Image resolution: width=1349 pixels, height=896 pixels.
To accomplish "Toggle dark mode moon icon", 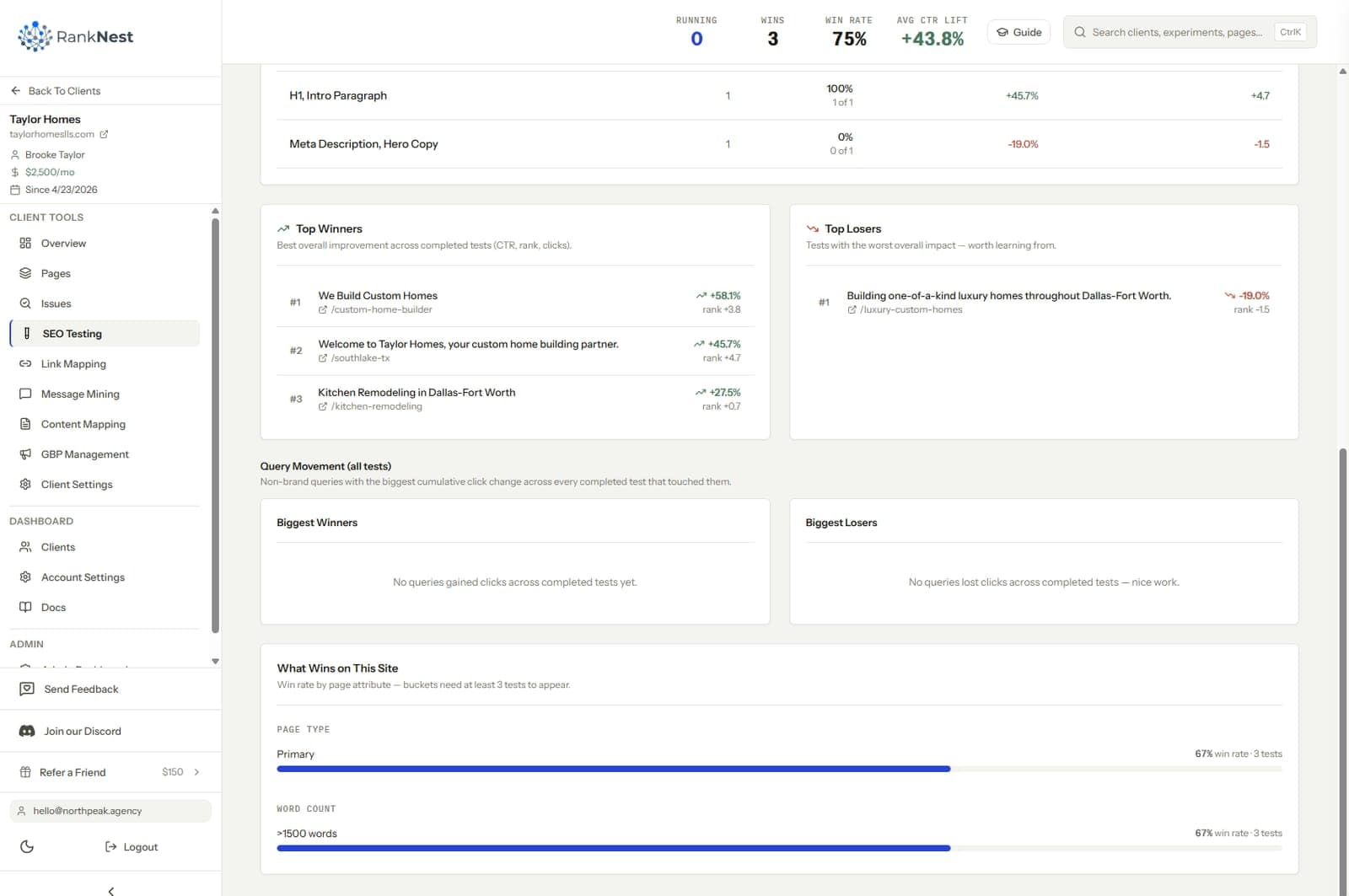I will click(27, 847).
